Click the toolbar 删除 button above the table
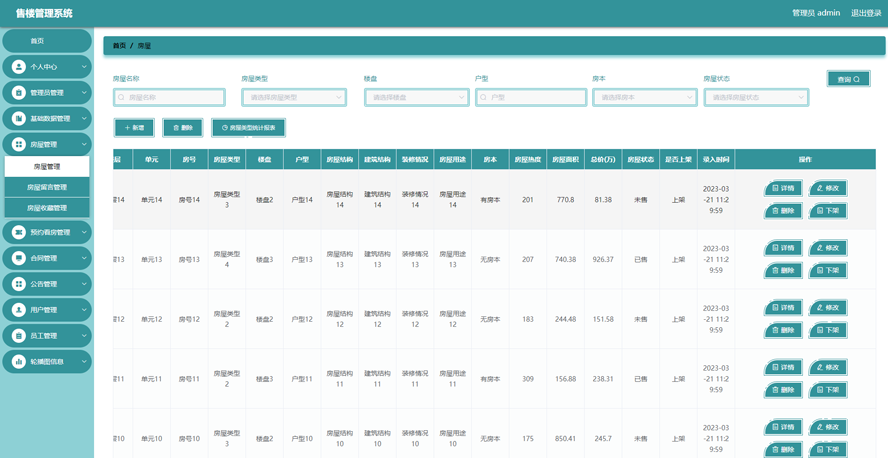Screen dimensions: 888x458 point(182,128)
